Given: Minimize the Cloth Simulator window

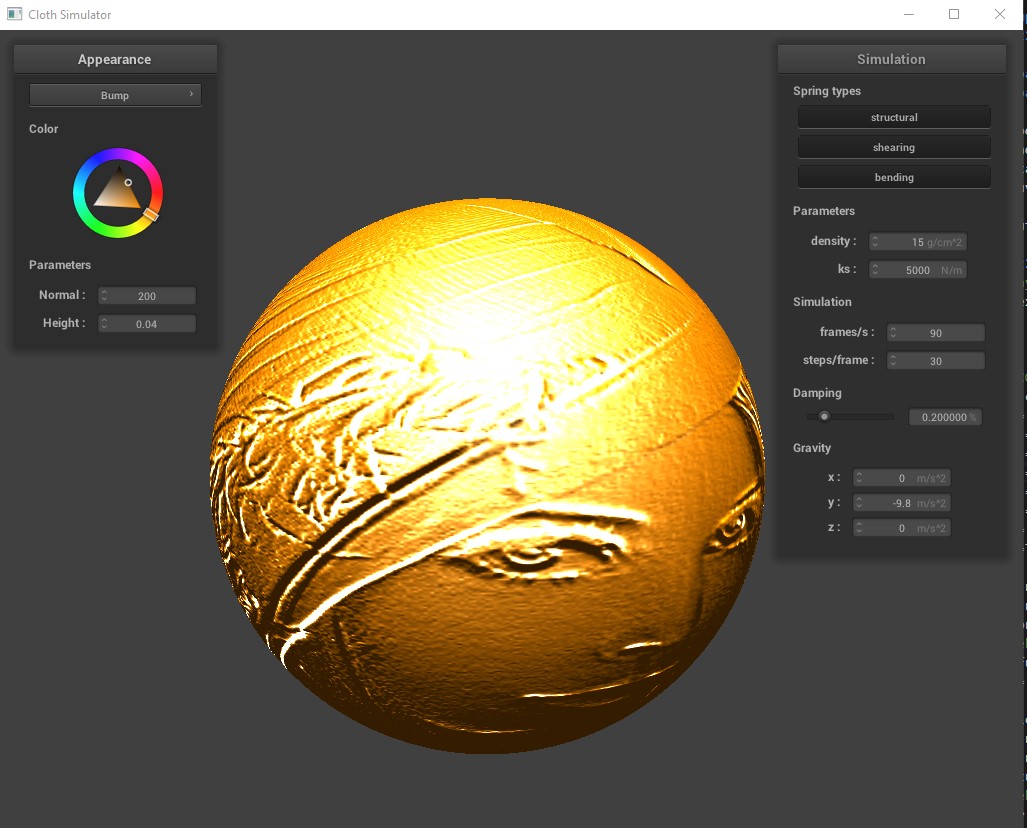Looking at the screenshot, I should pos(908,14).
